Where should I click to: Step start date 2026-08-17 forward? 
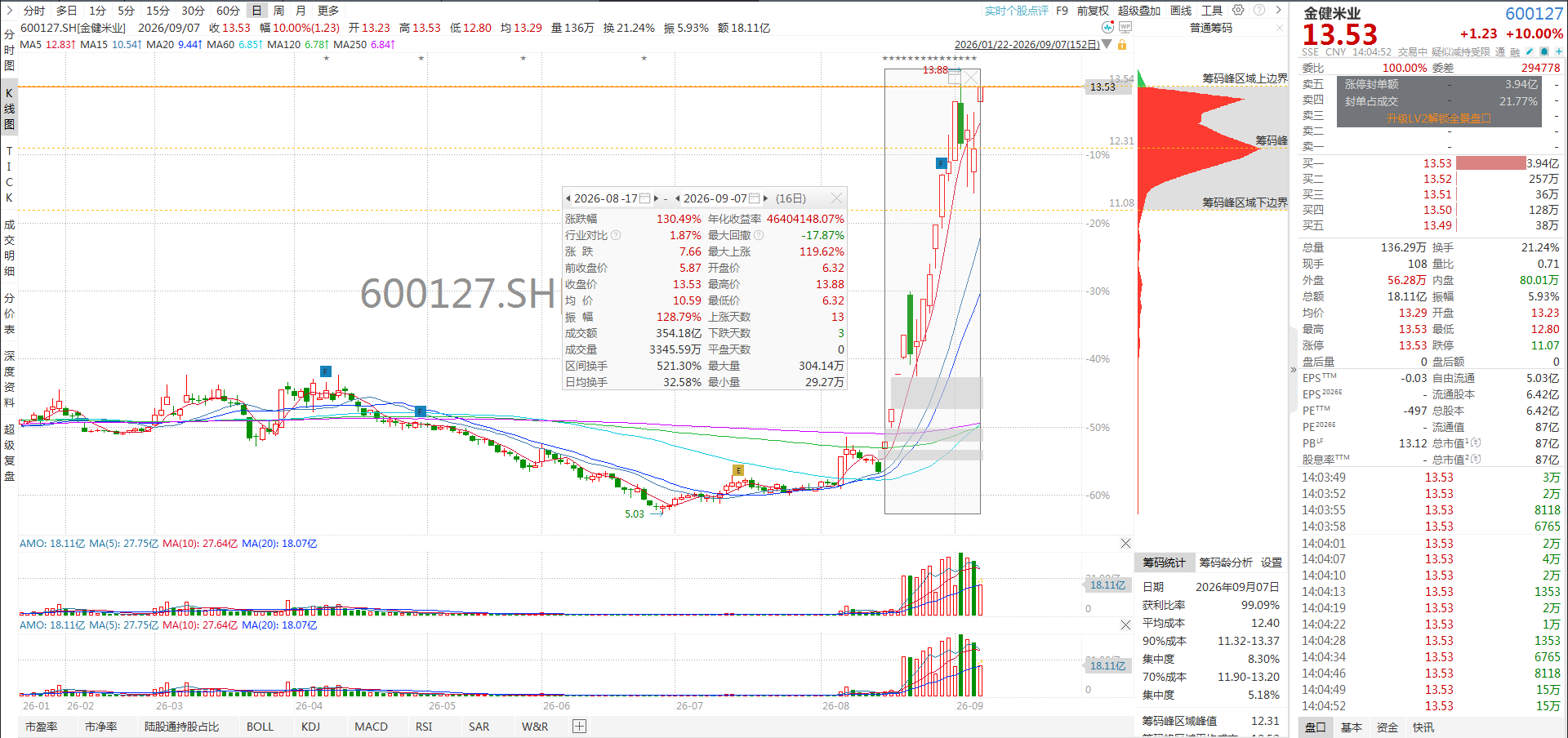[x=656, y=198]
